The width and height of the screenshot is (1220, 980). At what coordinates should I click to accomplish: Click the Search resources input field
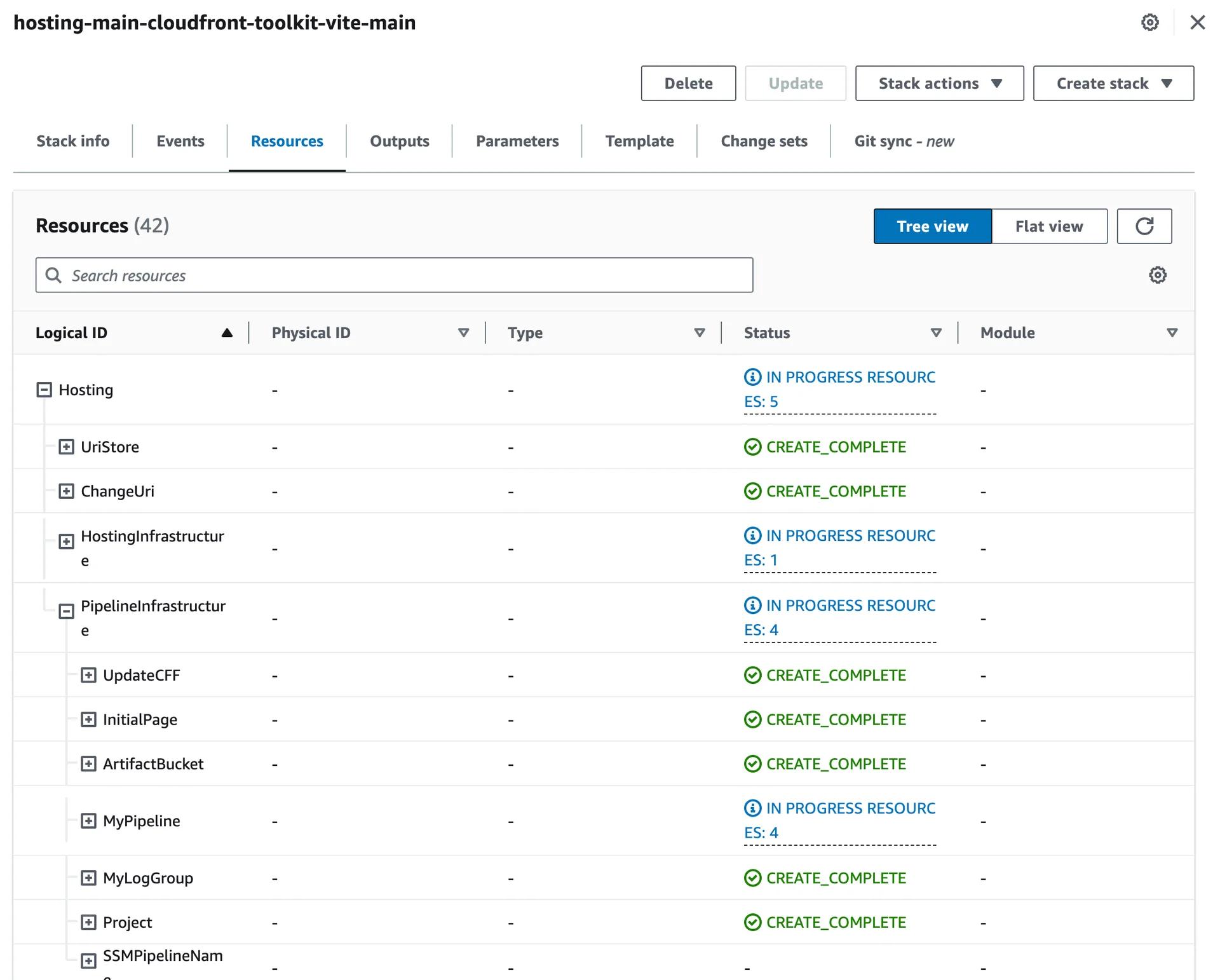coord(394,275)
